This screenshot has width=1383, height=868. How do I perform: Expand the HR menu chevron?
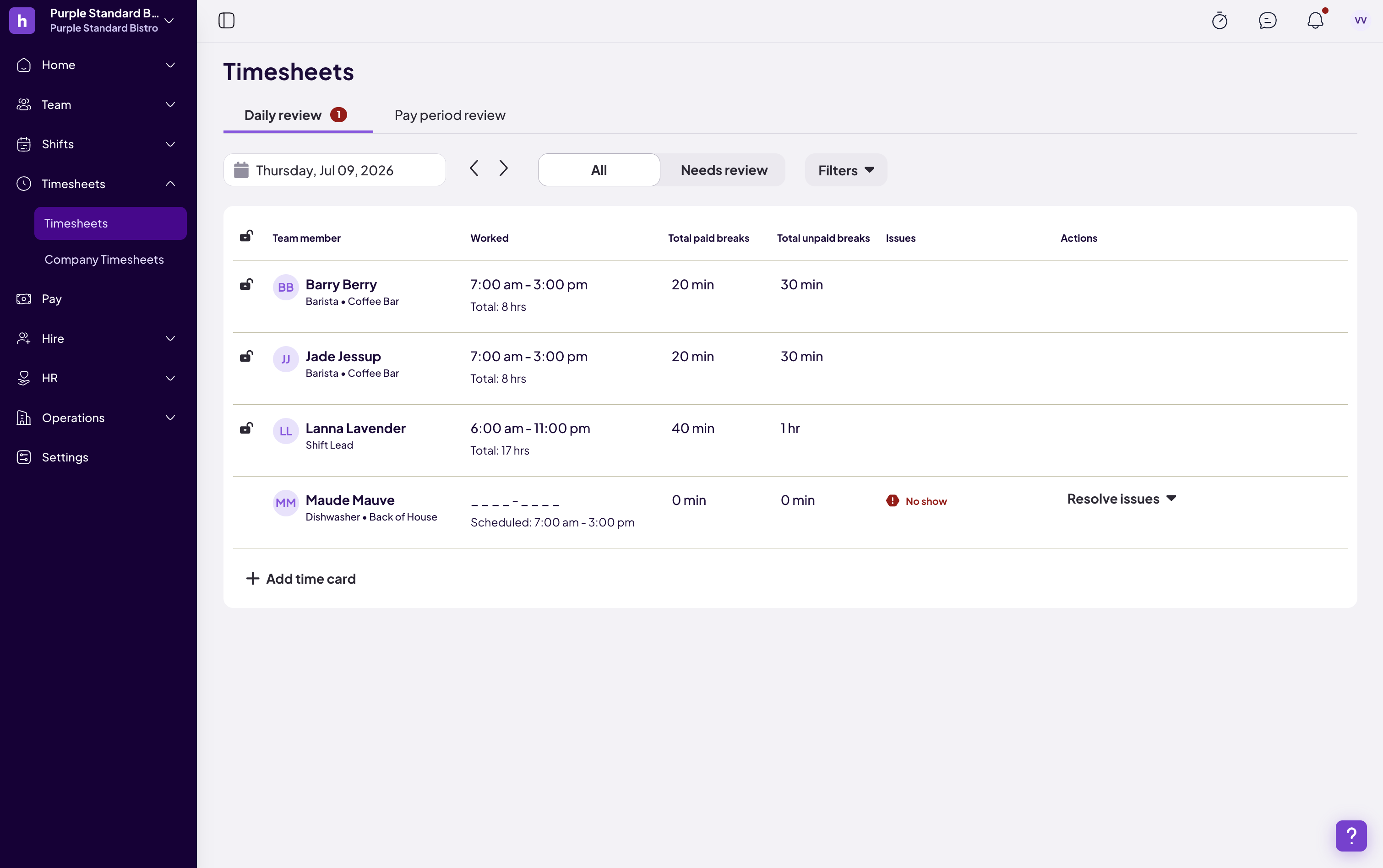pos(170,378)
